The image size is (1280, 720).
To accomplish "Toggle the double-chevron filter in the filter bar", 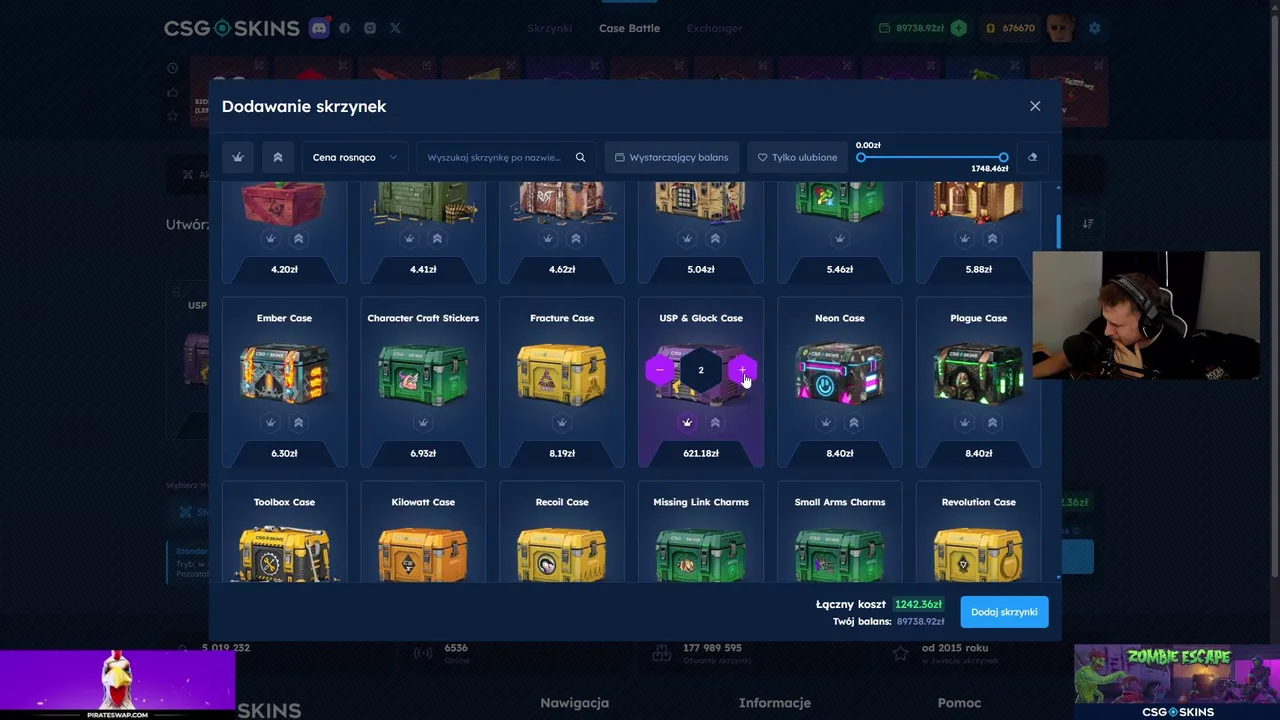I will coord(278,157).
